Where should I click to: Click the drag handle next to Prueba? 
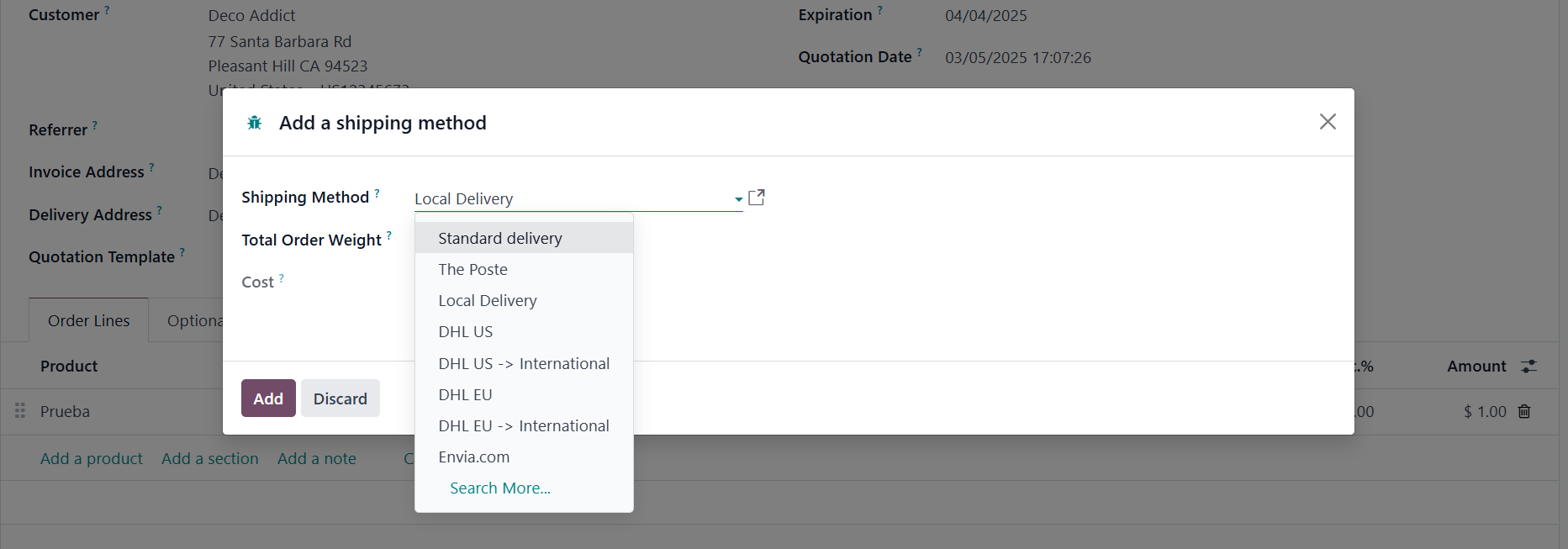click(x=20, y=411)
